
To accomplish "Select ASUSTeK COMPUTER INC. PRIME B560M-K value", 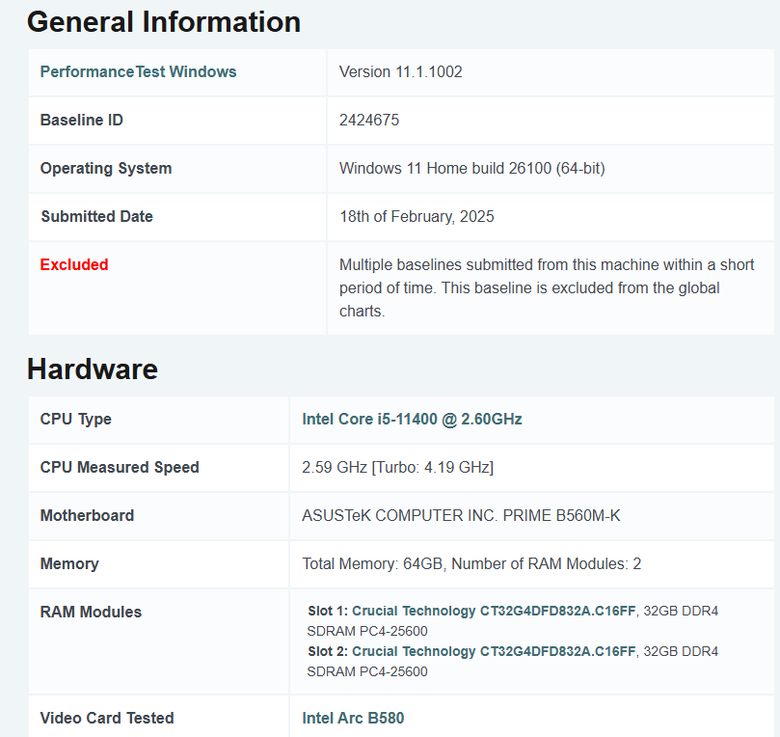I will click(x=461, y=516).
